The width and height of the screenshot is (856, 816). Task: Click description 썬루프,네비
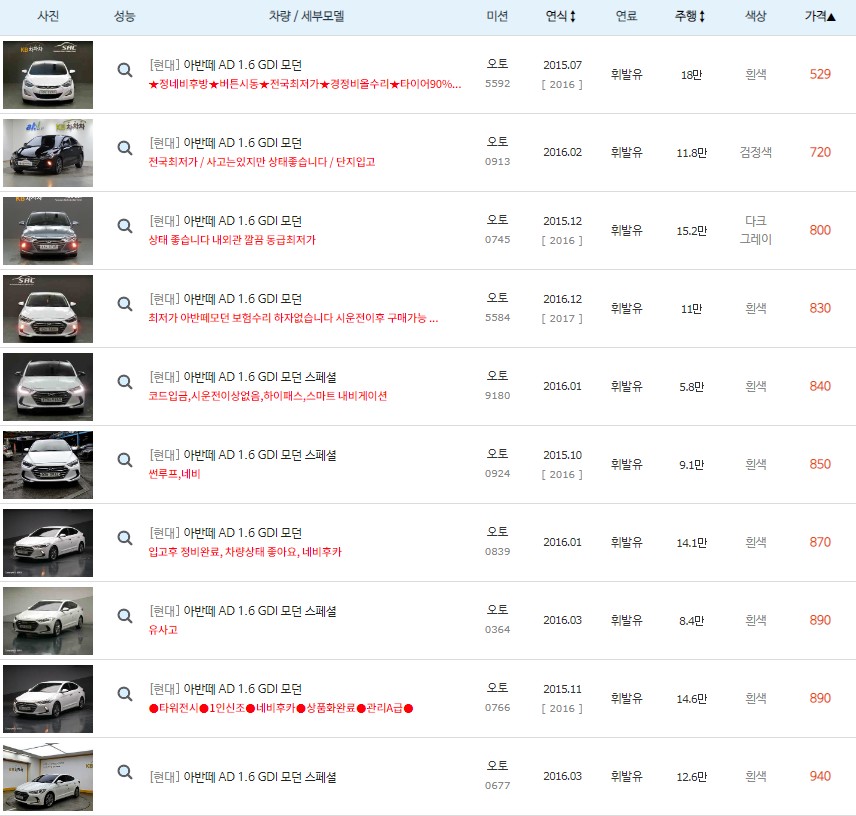(x=175, y=474)
